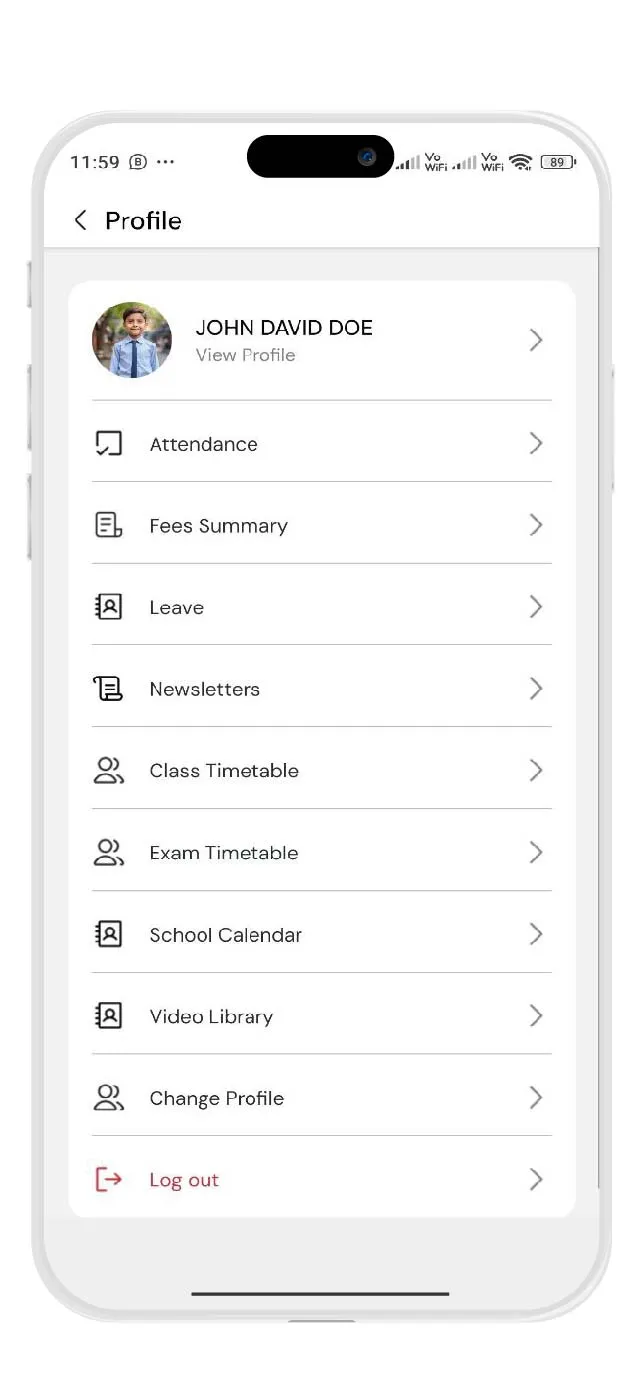Tap the Class Timetable people icon
642x1389 pixels.
coord(108,770)
